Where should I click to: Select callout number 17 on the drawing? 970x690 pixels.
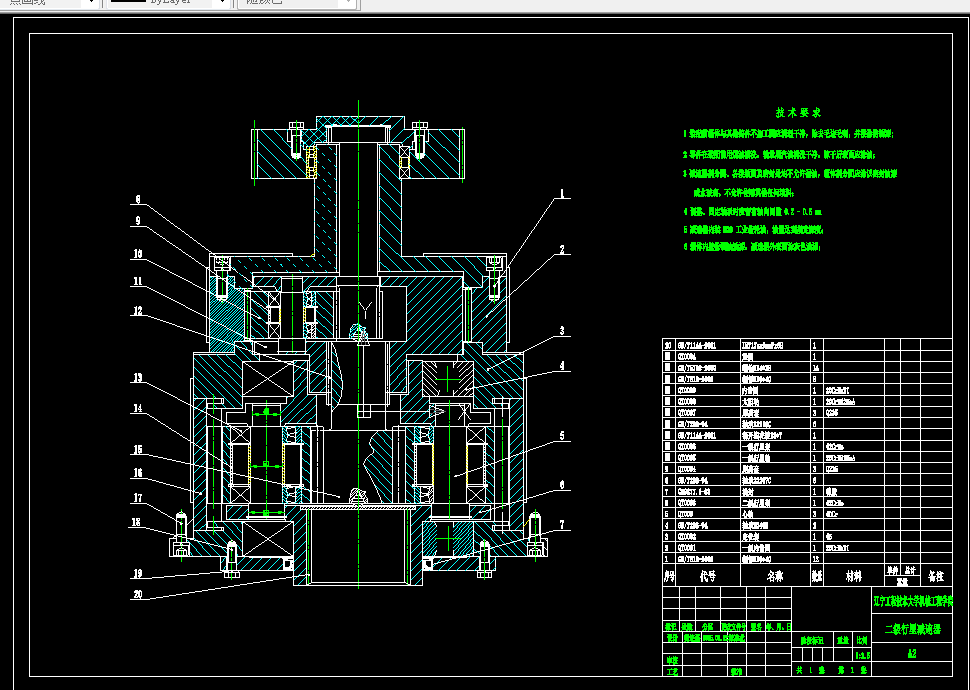pyautogui.click(x=138, y=498)
